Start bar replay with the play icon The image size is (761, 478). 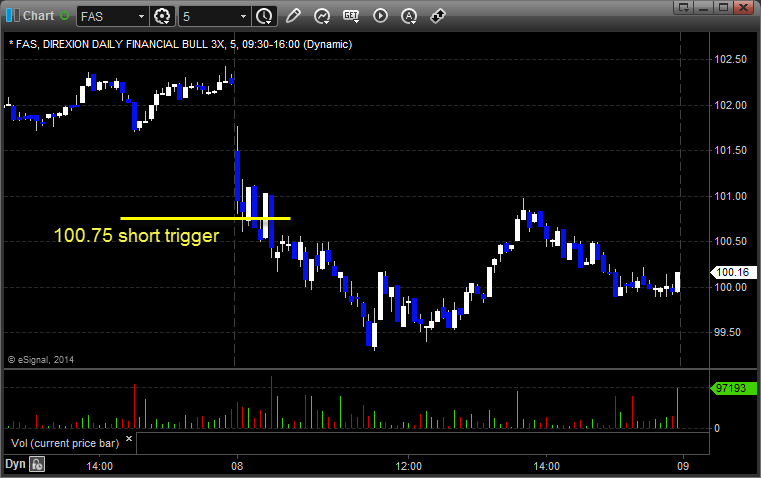tap(380, 16)
